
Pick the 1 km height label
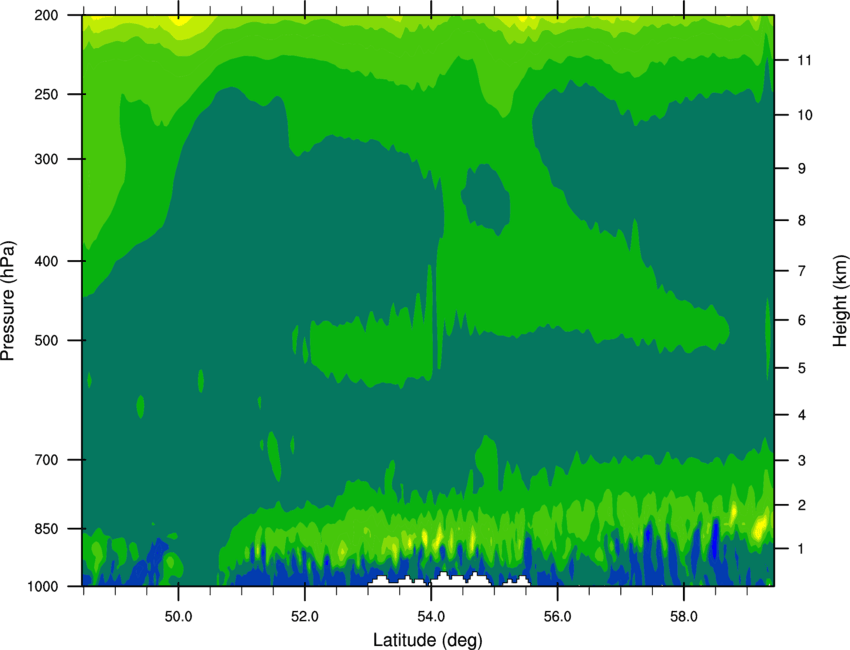pos(802,549)
